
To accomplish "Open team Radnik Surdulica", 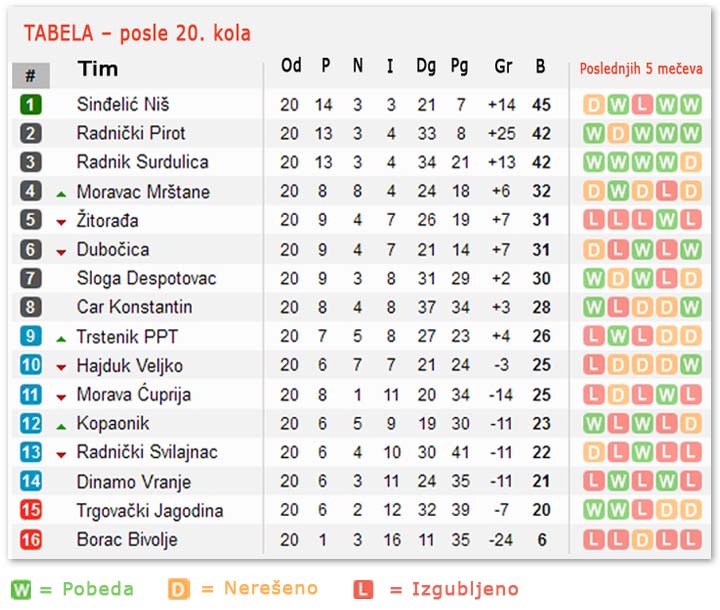I will (x=142, y=162).
